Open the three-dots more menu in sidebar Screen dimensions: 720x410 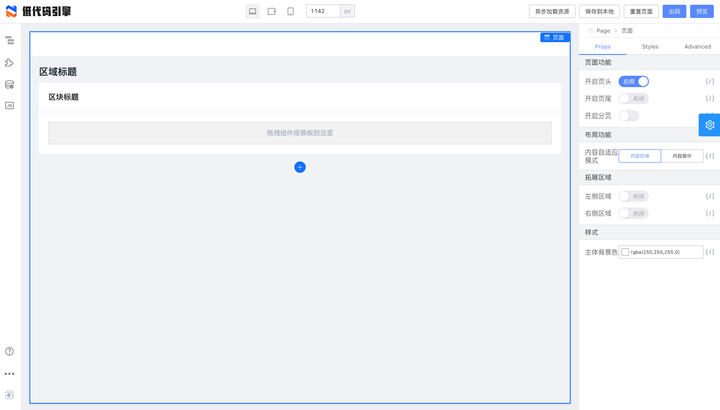point(9,374)
